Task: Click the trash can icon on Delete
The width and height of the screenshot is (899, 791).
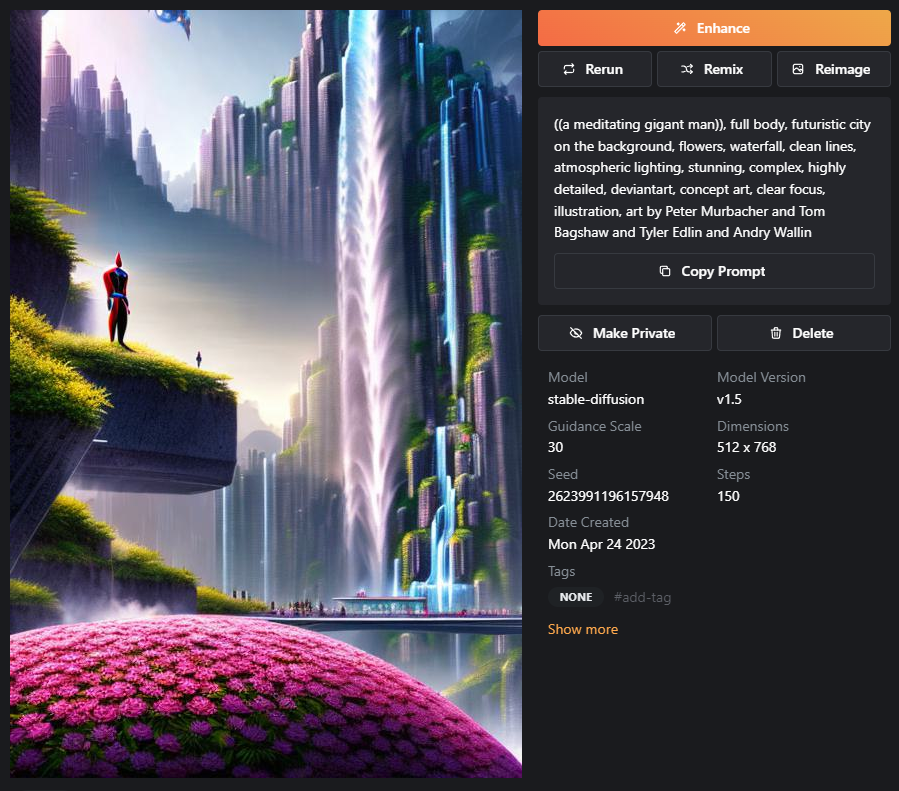Action: point(776,333)
